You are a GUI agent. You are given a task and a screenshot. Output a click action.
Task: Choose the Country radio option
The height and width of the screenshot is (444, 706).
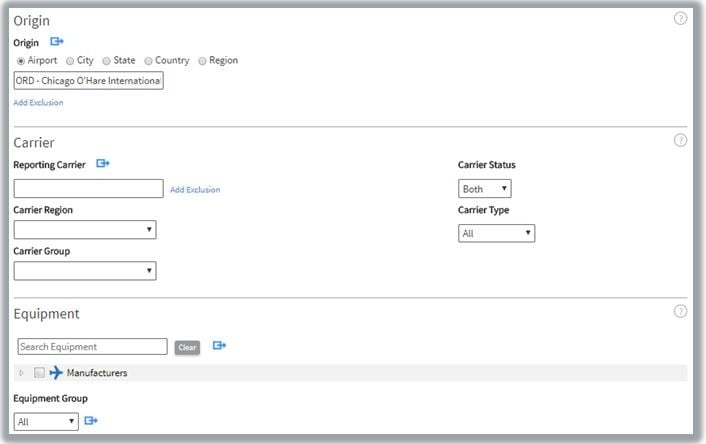[148, 61]
